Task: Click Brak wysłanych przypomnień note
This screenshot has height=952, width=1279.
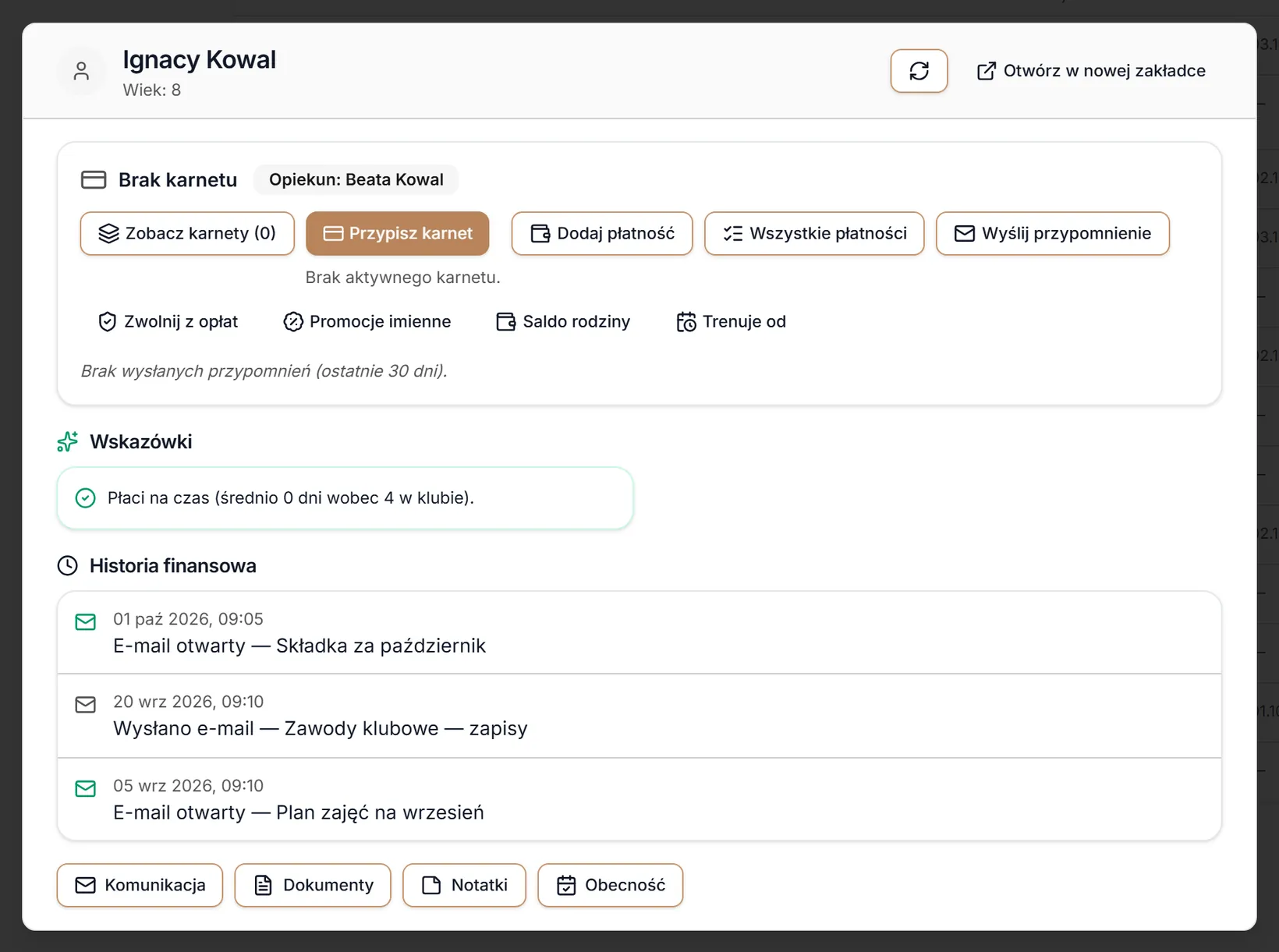Action: [x=264, y=371]
